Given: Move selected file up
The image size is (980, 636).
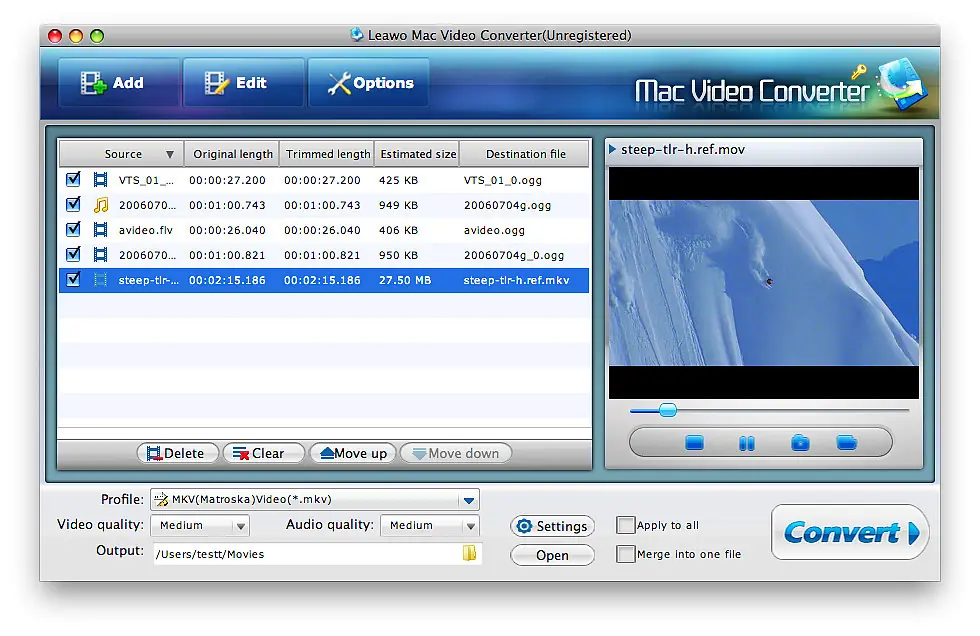Looking at the screenshot, I should click(x=353, y=453).
